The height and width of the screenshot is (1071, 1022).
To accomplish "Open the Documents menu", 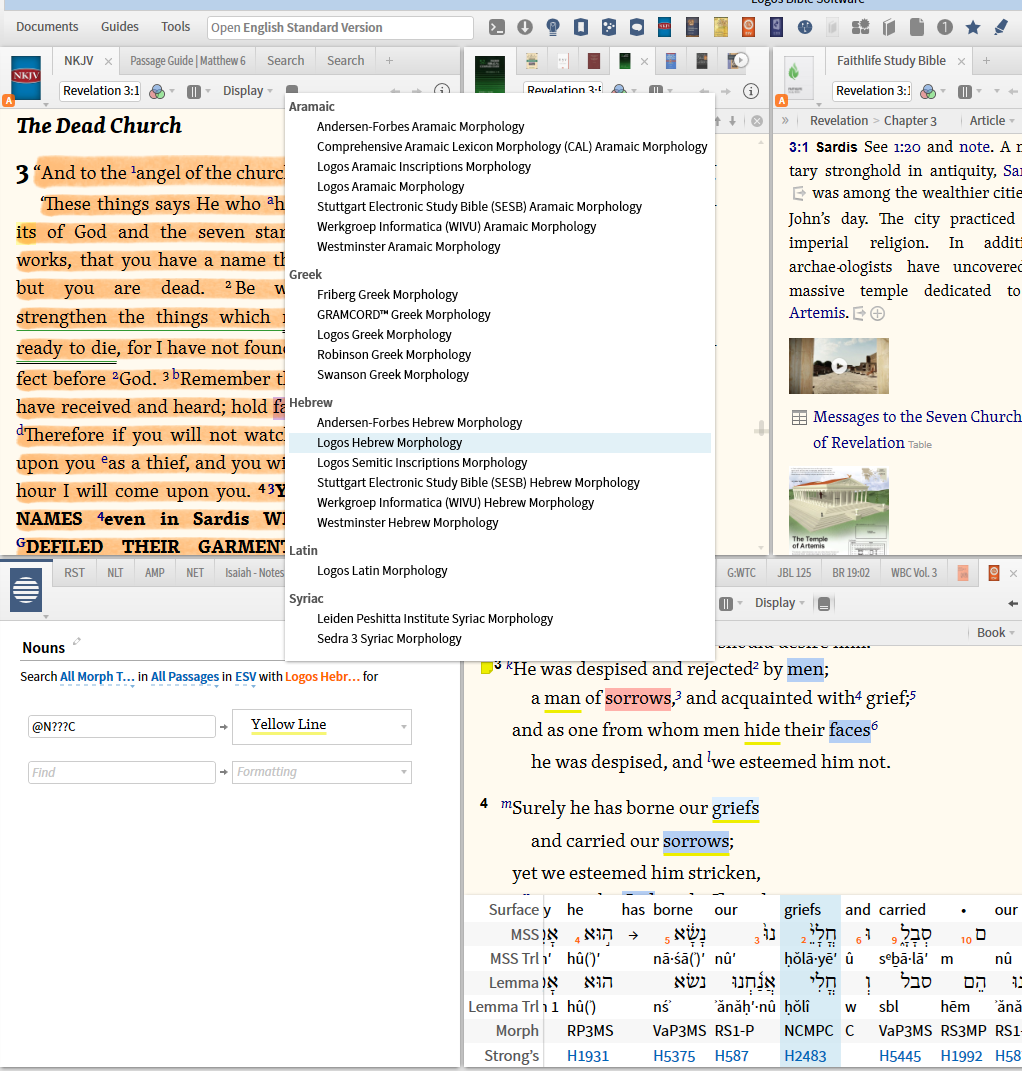I will (x=47, y=27).
